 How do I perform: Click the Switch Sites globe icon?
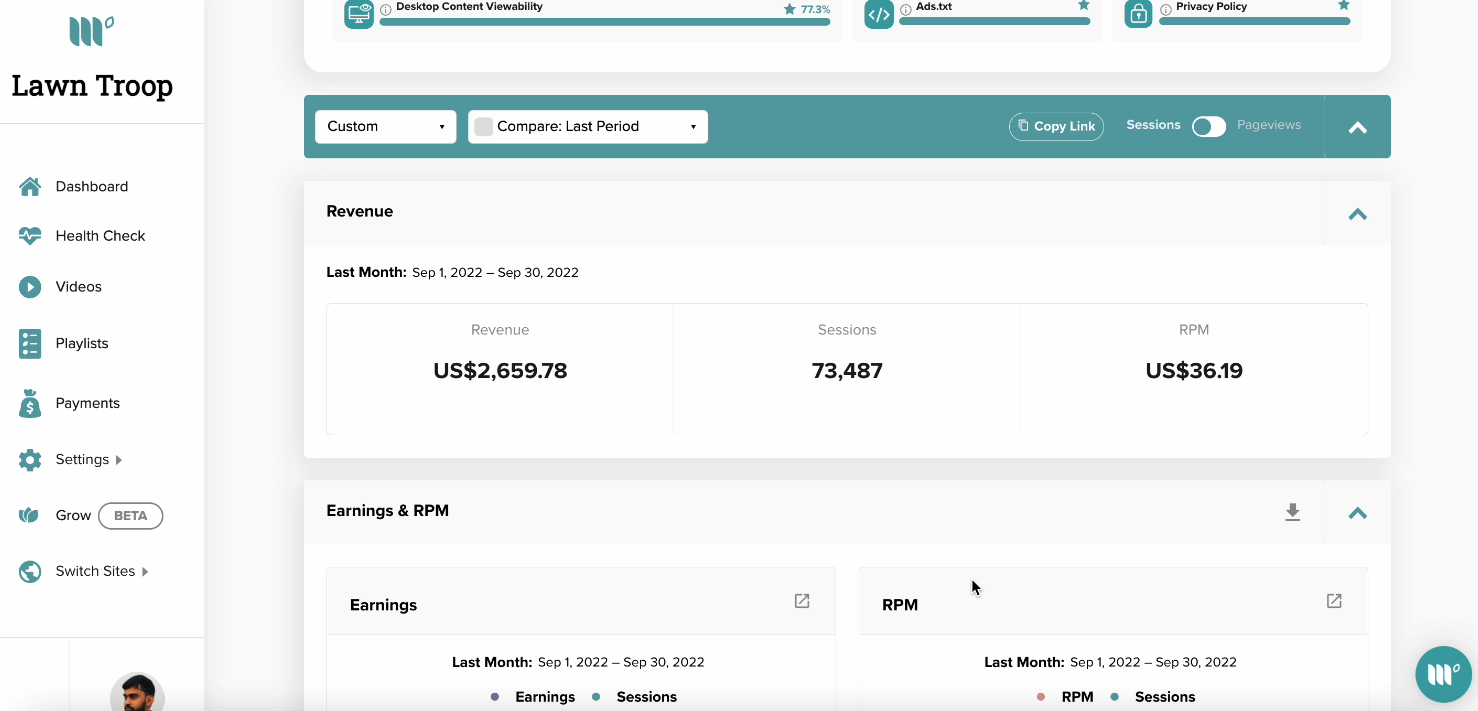point(30,572)
